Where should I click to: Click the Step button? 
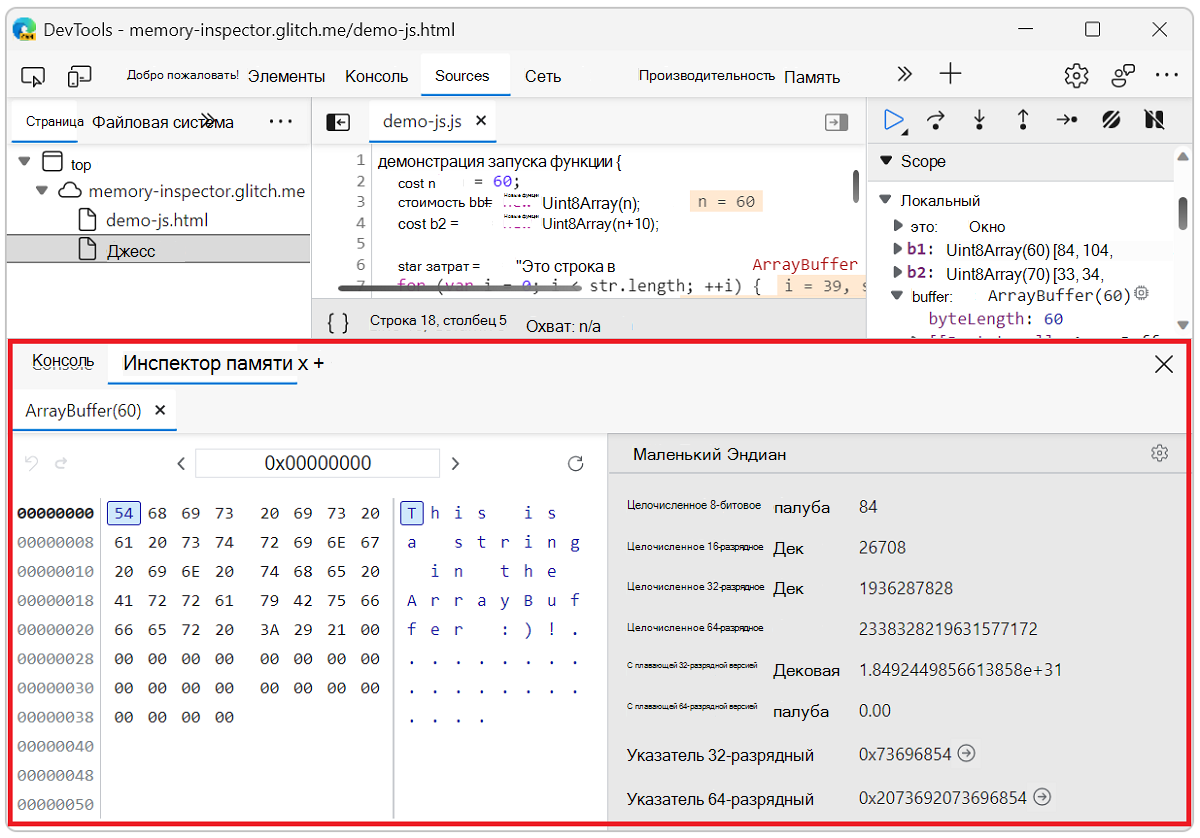click(1067, 120)
